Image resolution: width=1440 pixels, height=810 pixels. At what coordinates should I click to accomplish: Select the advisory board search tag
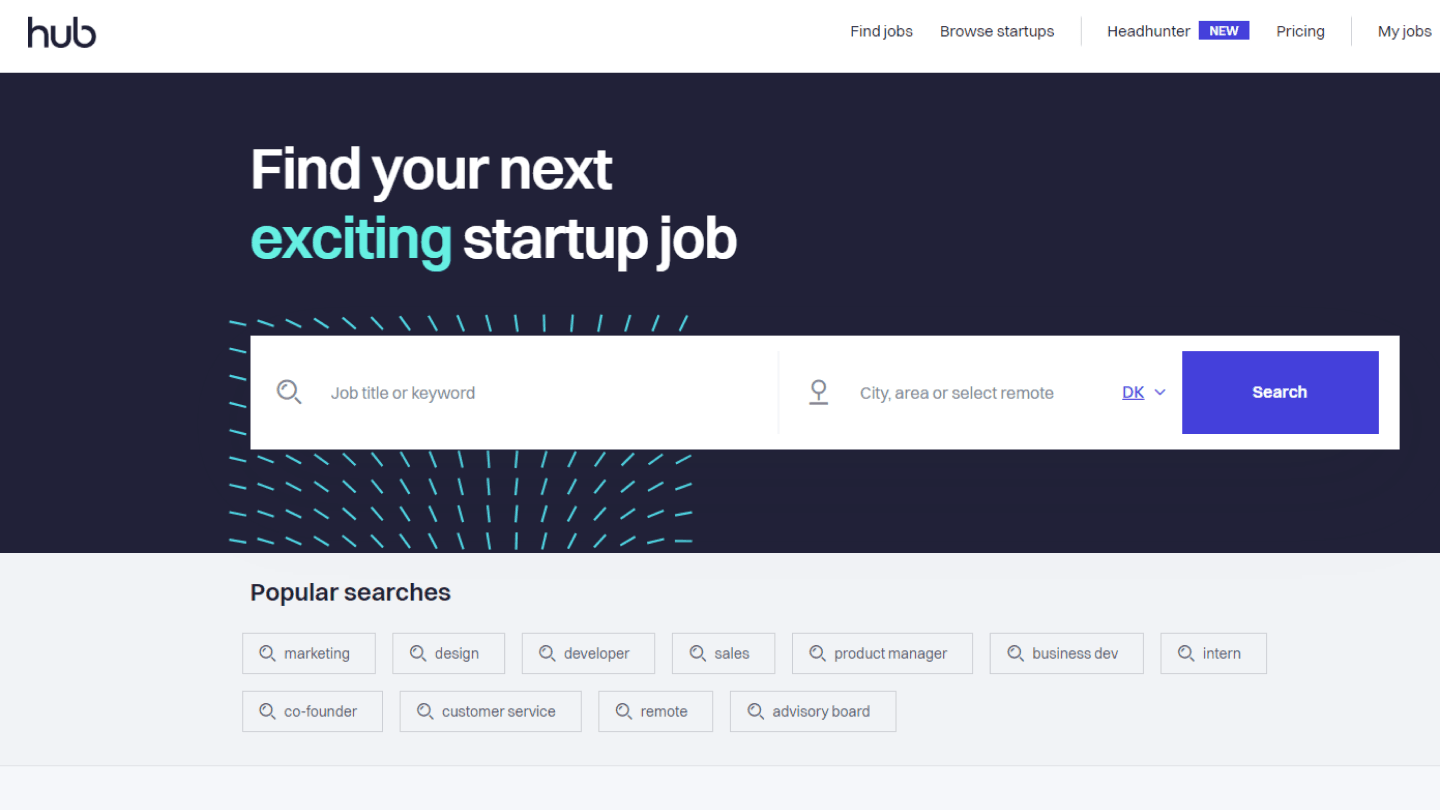pos(812,711)
